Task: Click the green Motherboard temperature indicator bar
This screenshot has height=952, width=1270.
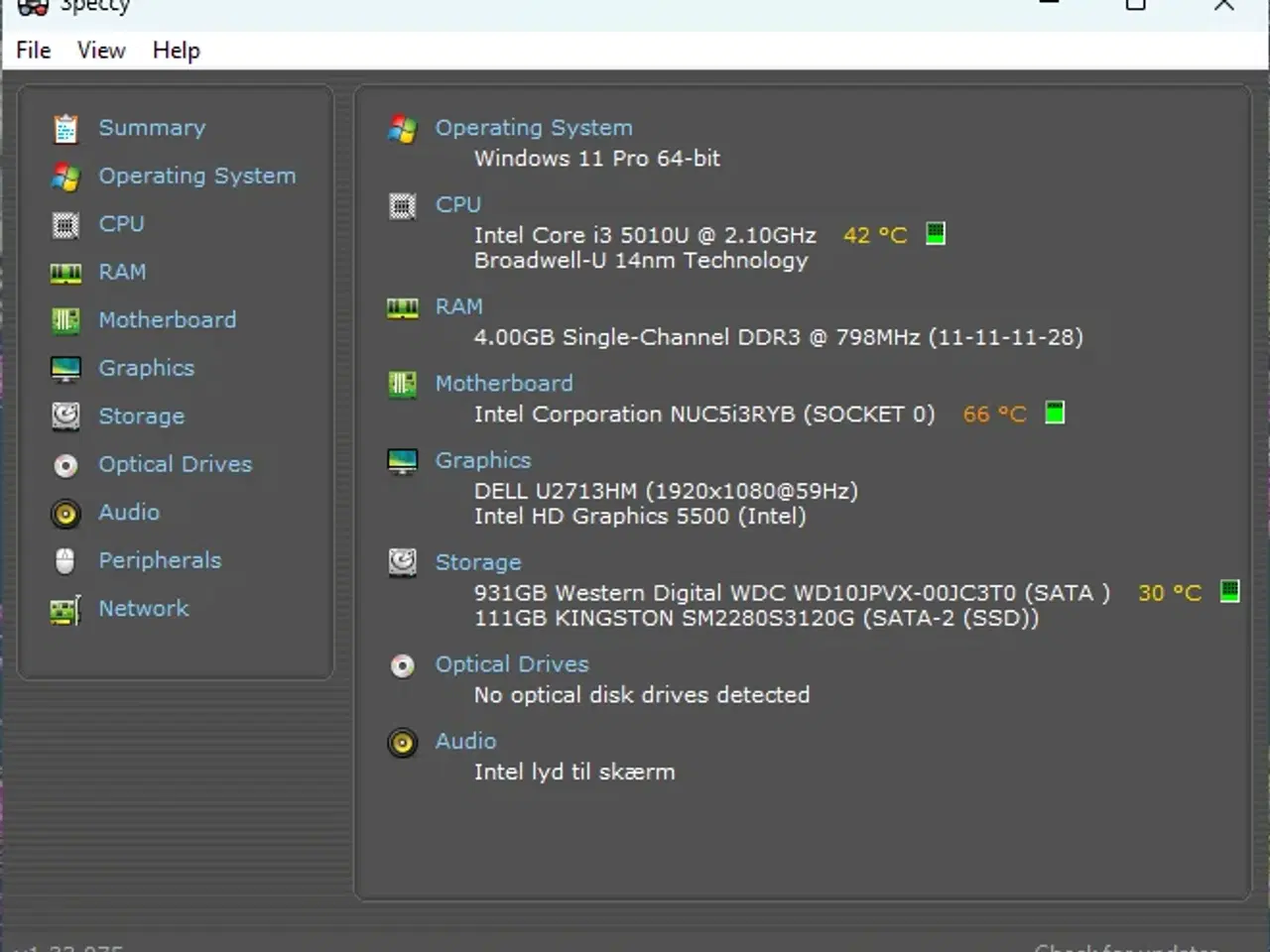Action: (1055, 413)
